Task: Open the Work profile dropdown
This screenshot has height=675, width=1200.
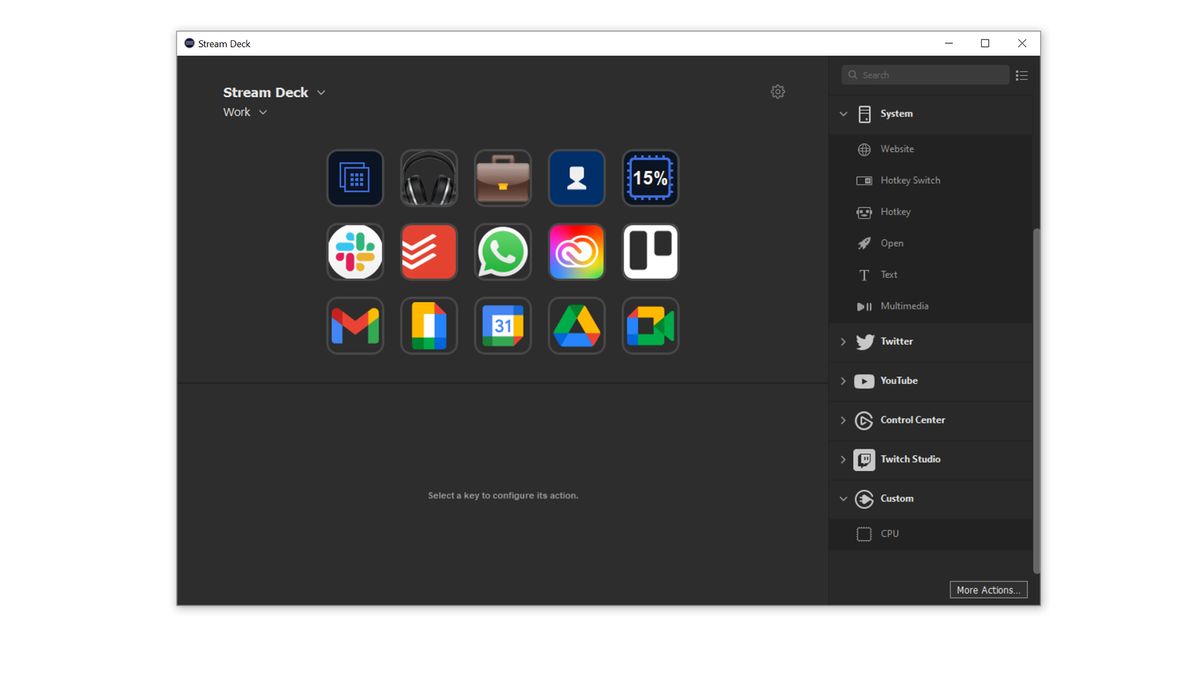Action: (x=246, y=112)
